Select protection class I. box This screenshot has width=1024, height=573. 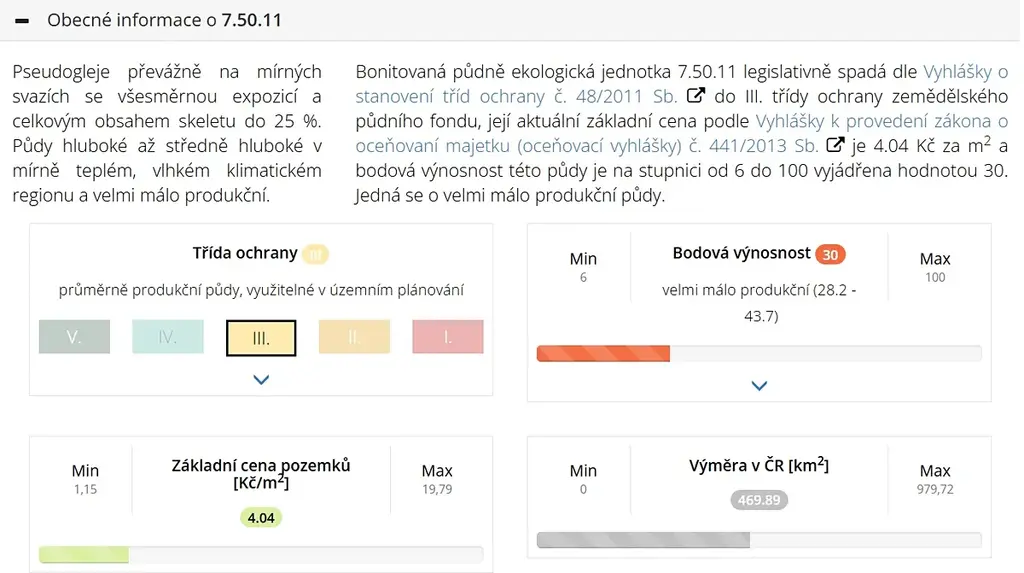pyautogui.click(x=448, y=337)
